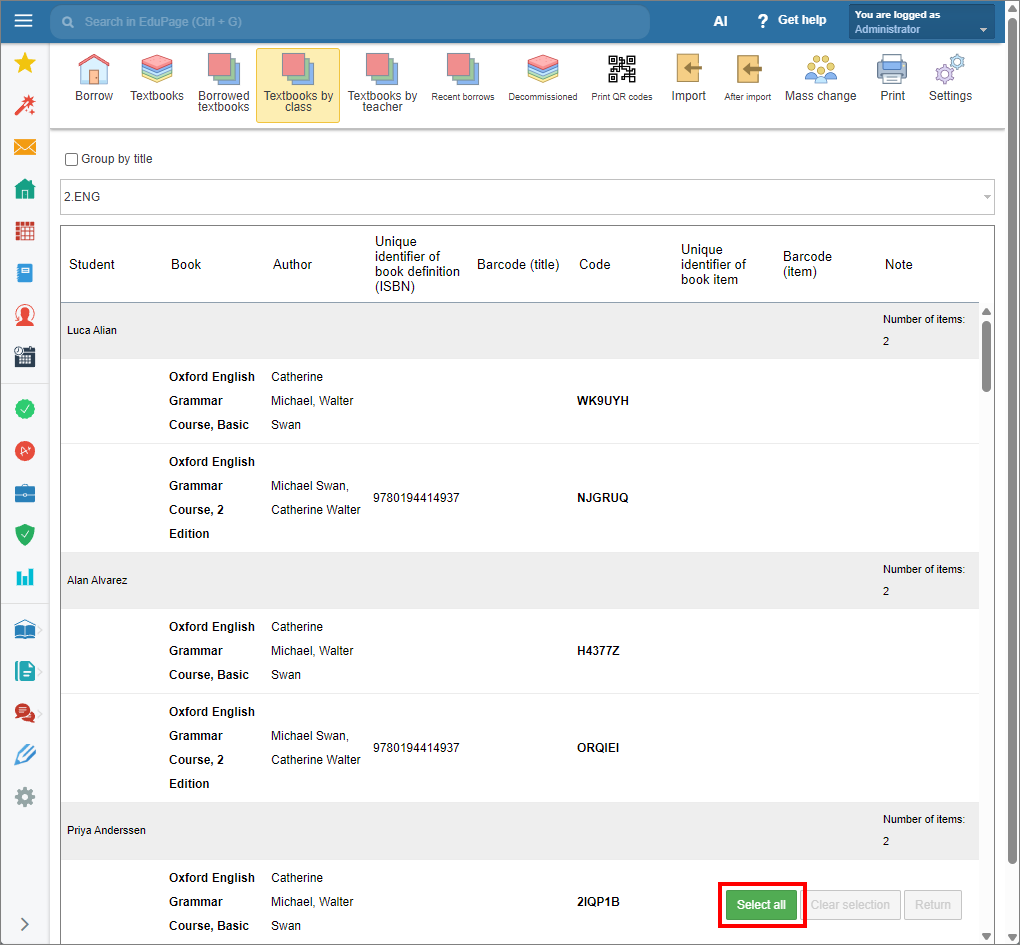Enable the Group by title checkbox

[x=72, y=159]
